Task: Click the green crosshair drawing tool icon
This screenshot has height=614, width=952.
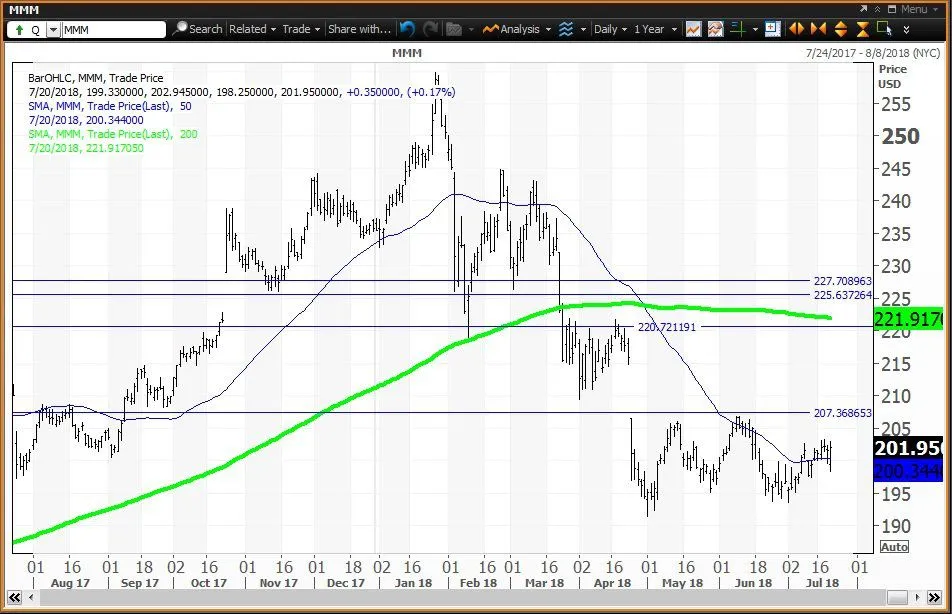Action: tap(738, 29)
